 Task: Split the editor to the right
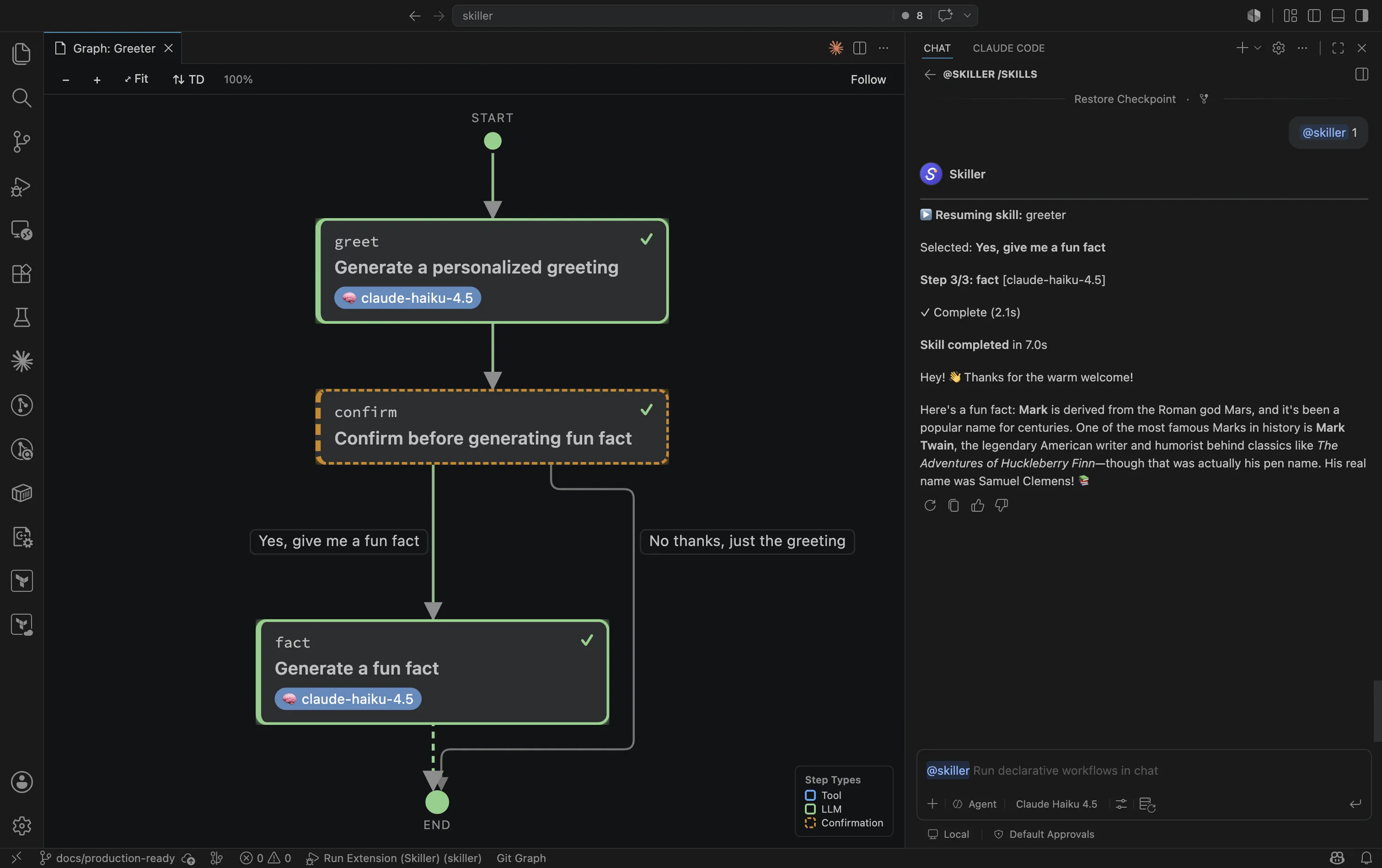(x=859, y=48)
